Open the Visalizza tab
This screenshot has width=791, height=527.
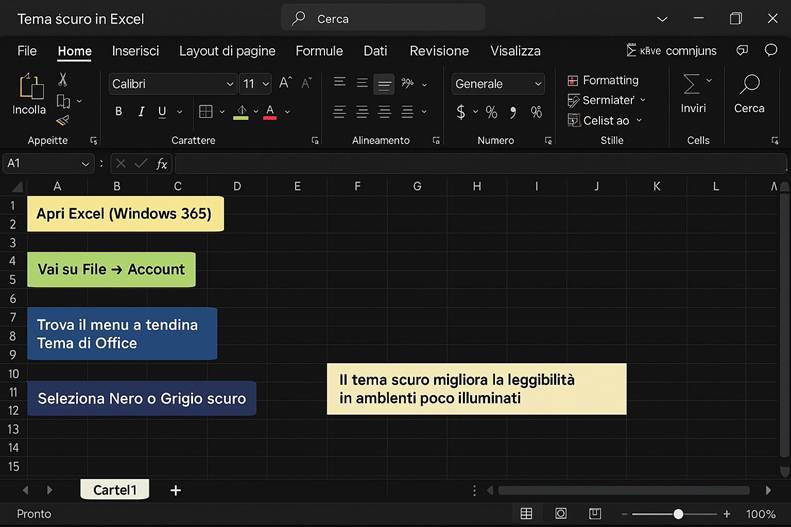(515, 51)
